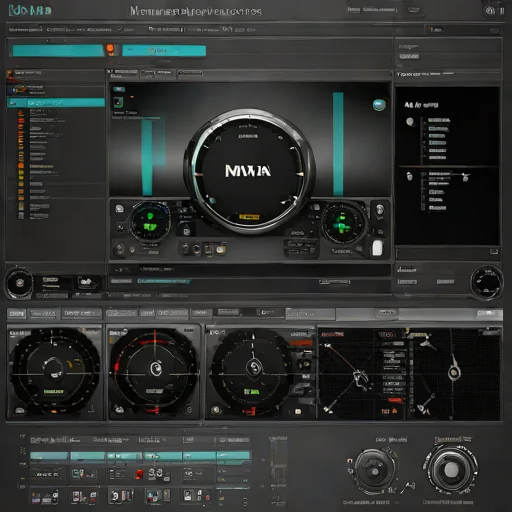Open the radar dial panel with yellow markings
The height and width of the screenshot is (512, 512).
point(55,372)
